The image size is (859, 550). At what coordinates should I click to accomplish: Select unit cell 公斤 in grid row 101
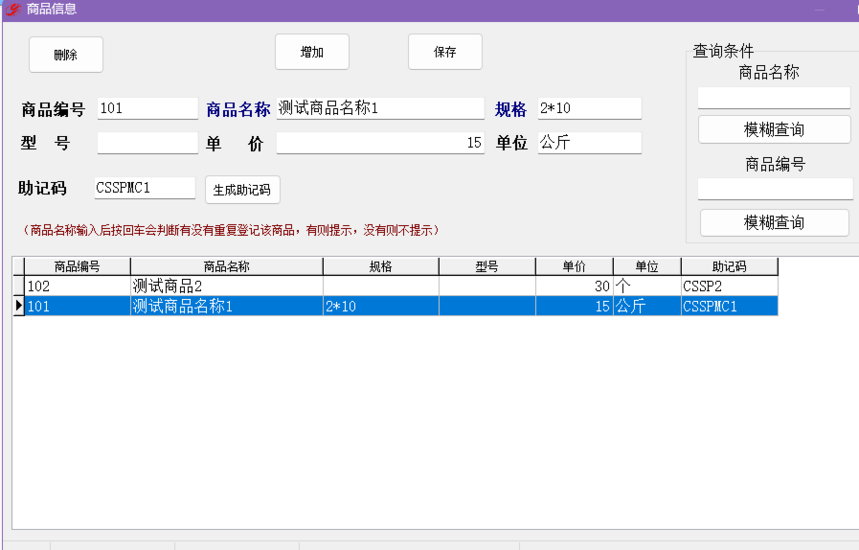click(647, 306)
